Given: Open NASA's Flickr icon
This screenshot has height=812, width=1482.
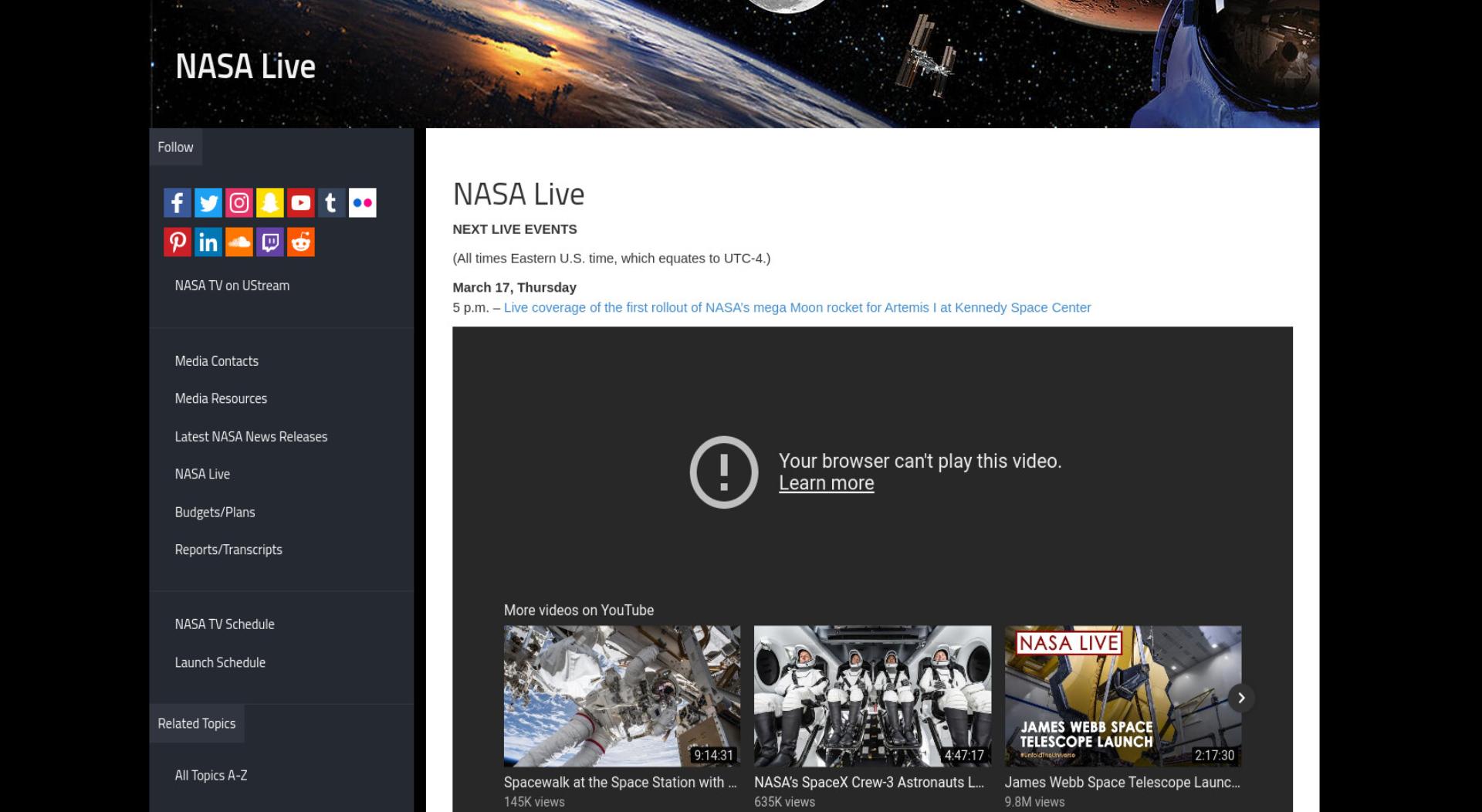Looking at the screenshot, I should pyautogui.click(x=362, y=203).
